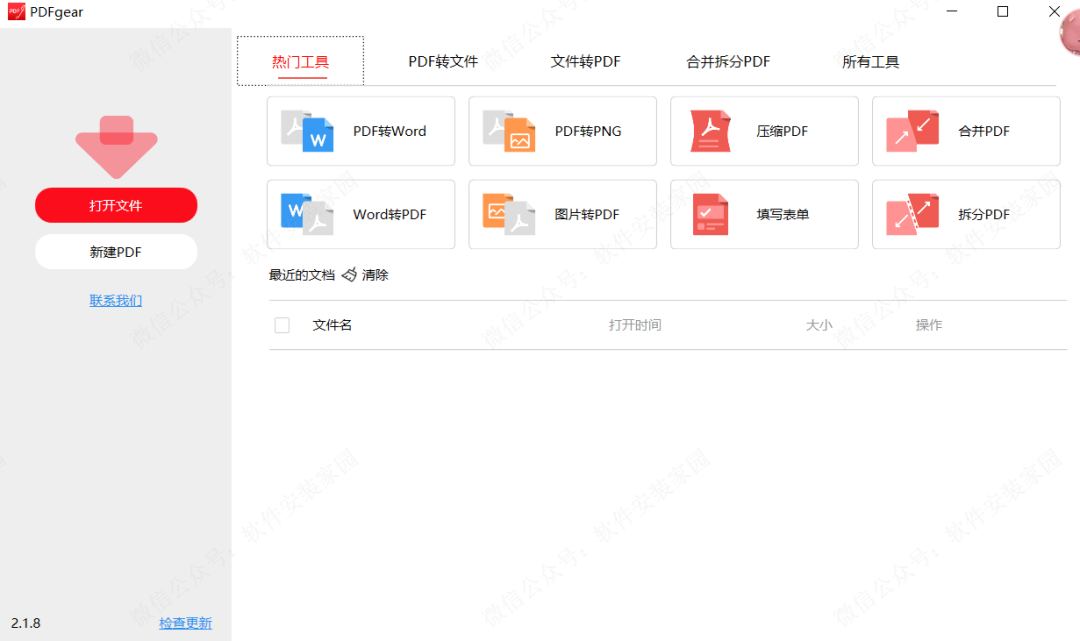Image resolution: width=1080 pixels, height=641 pixels.
Task: Click the 打开文件 button
Action: tap(116, 205)
